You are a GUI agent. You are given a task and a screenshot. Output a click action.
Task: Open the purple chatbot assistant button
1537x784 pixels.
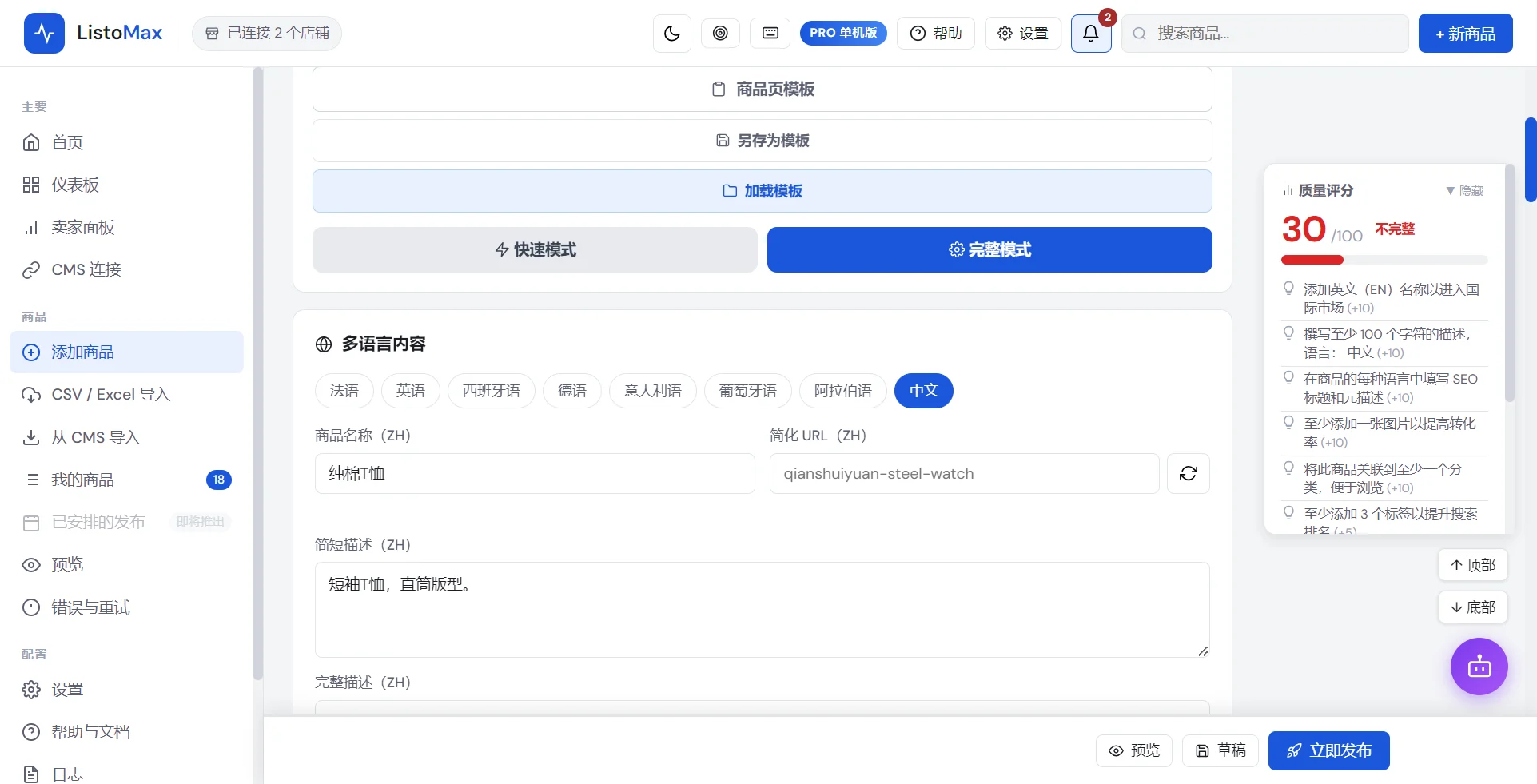coord(1479,667)
